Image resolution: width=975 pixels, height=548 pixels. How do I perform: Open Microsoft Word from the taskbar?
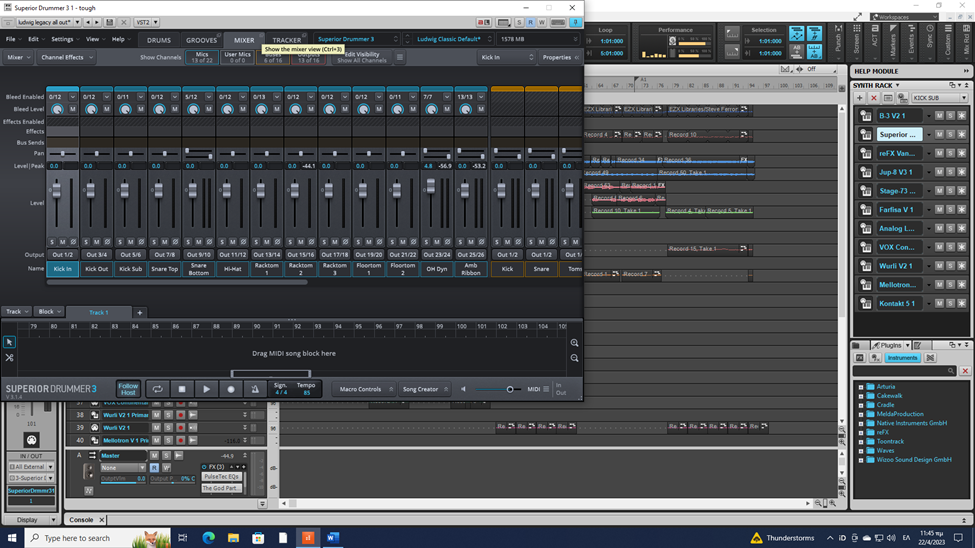(333, 537)
